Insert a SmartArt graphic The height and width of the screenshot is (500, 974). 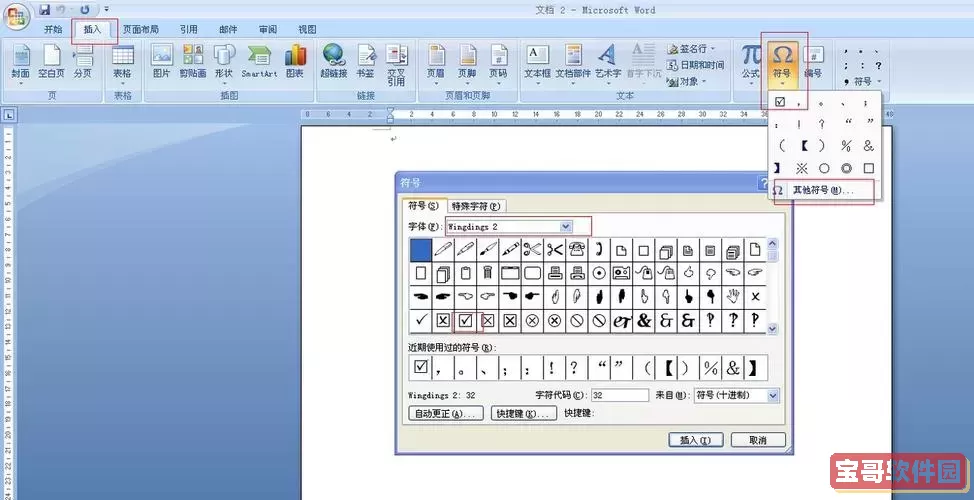click(259, 63)
